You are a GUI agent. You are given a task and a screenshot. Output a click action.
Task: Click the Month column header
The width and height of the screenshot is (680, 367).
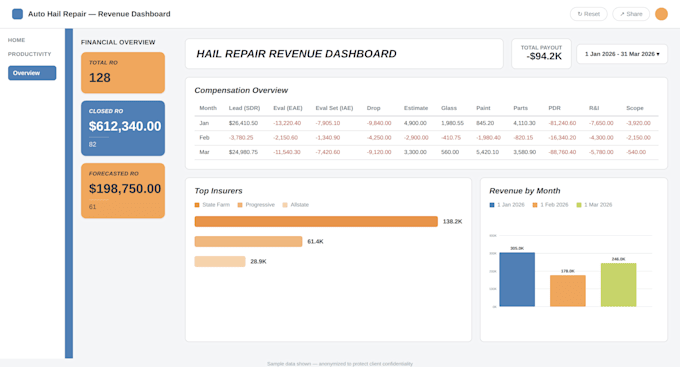click(x=208, y=108)
